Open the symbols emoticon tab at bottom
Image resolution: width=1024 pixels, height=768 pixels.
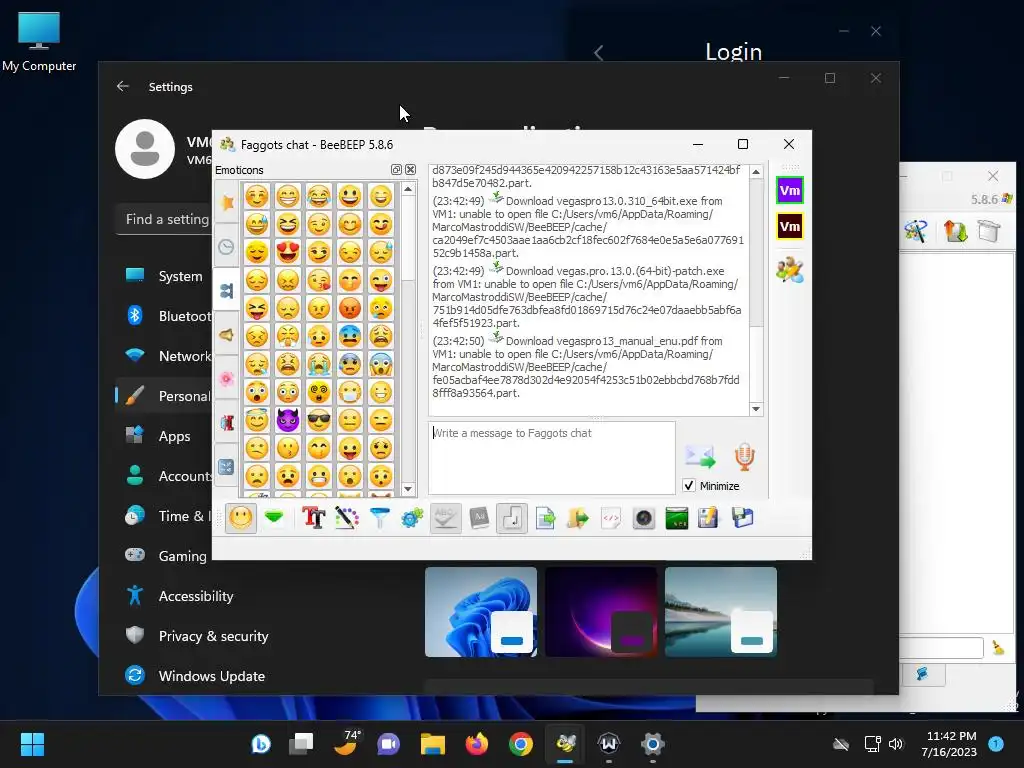click(x=227, y=466)
